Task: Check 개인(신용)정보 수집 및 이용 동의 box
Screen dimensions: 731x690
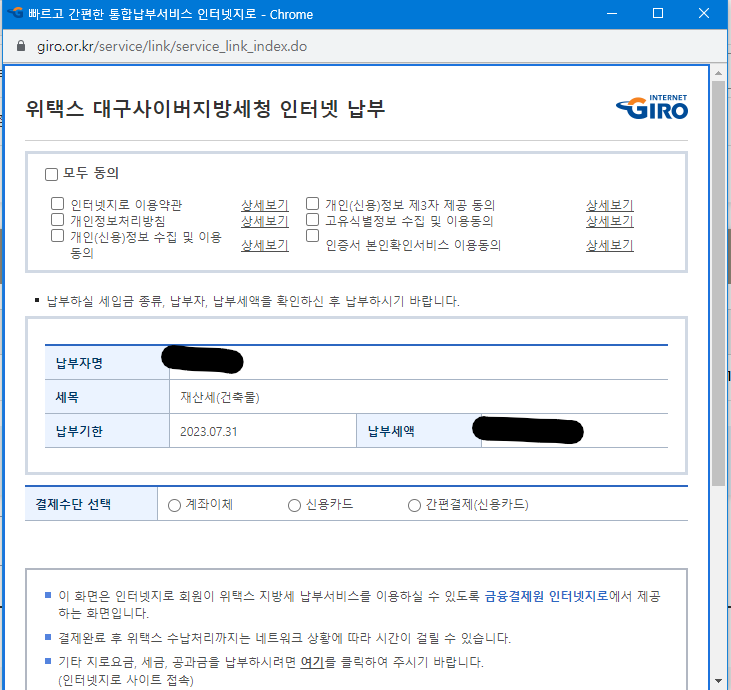Action: pyautogui.click(x=57, y=235)
